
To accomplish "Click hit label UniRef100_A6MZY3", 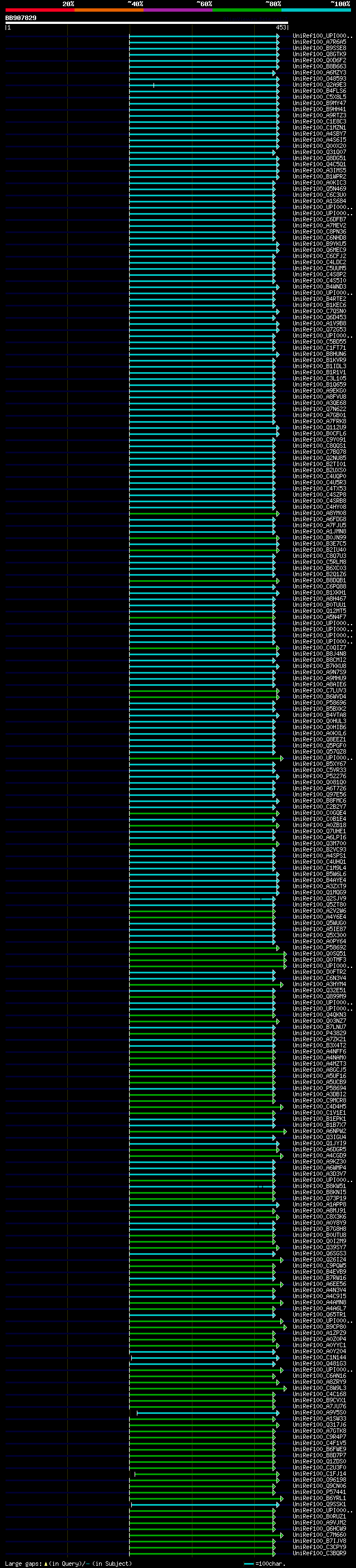I will 319,72.
